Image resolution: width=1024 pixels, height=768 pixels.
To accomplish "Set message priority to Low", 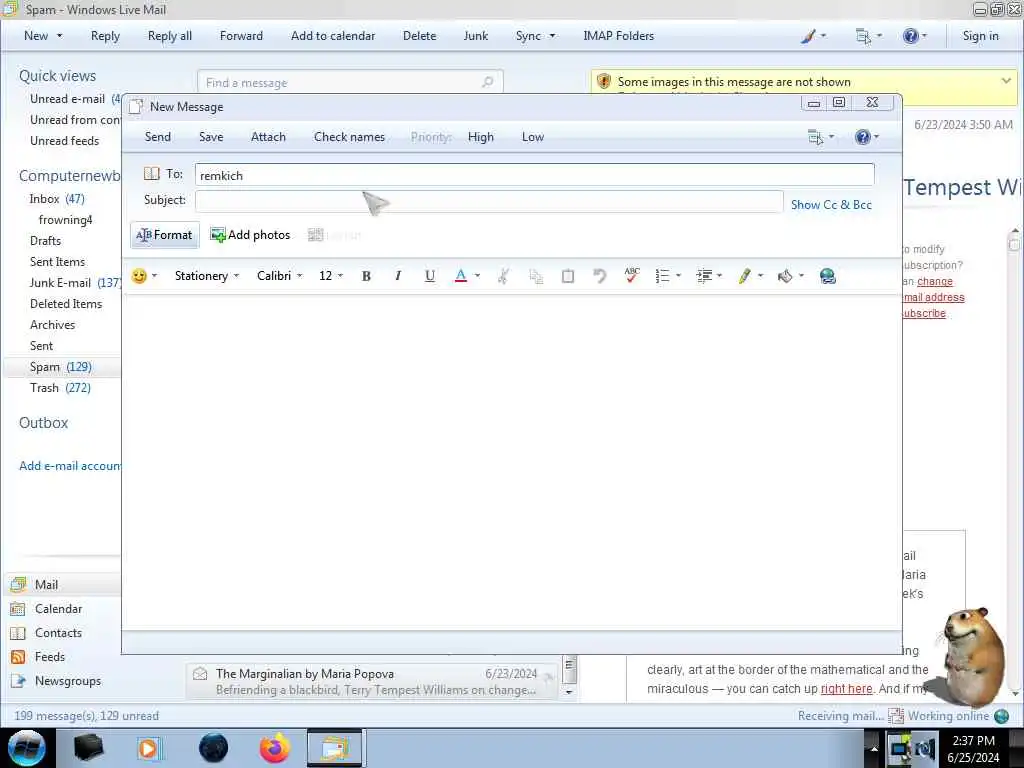I will [533, 136].
